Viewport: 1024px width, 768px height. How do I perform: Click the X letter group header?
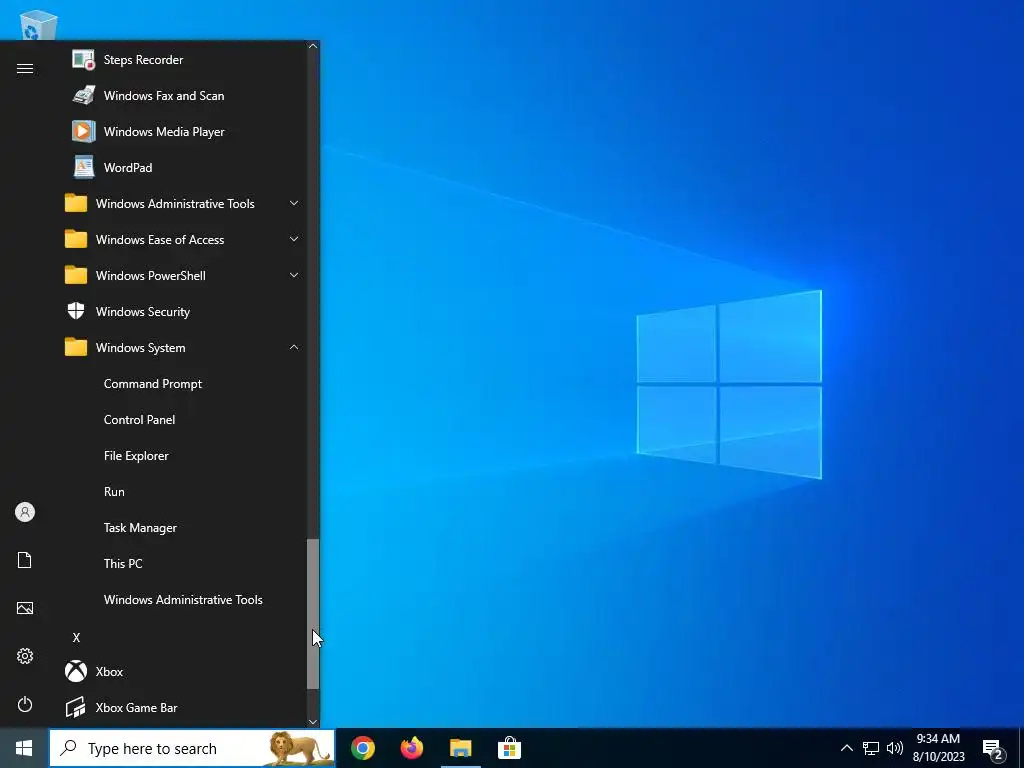tap(76, 637)
